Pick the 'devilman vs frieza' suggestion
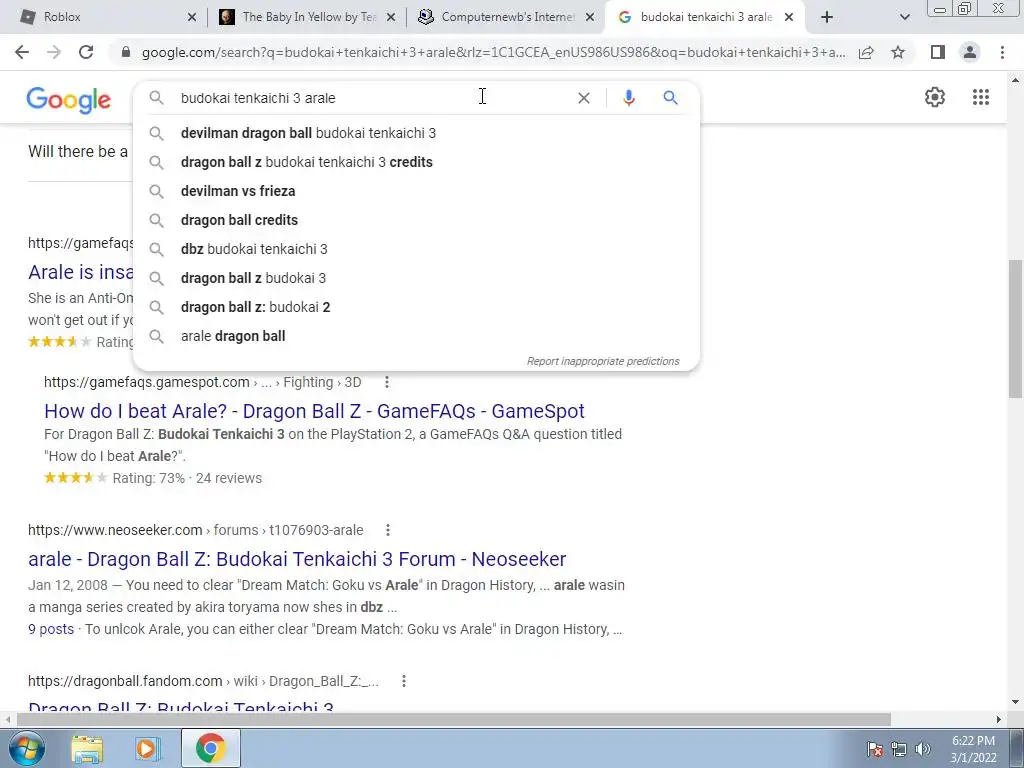1024x768 pixels. (x=416, y=191)
